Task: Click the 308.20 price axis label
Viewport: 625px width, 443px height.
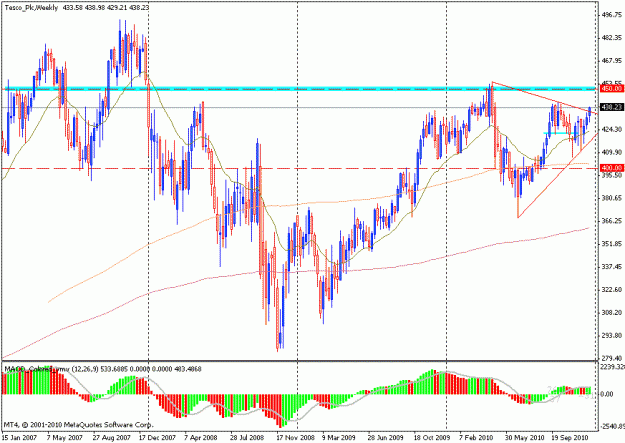Action: [x=612, y=312]
